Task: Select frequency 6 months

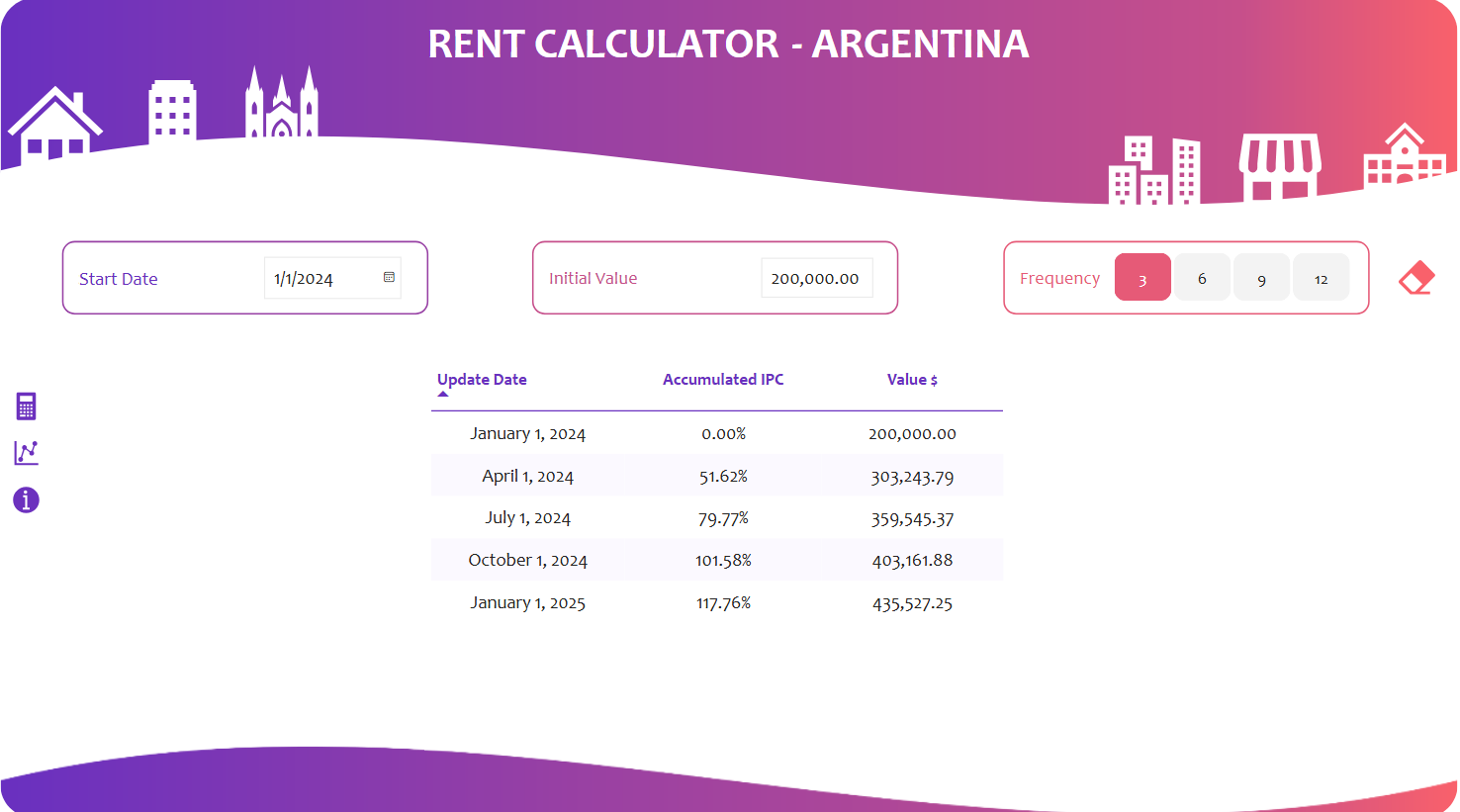Action: click(x=1202, y=278)
